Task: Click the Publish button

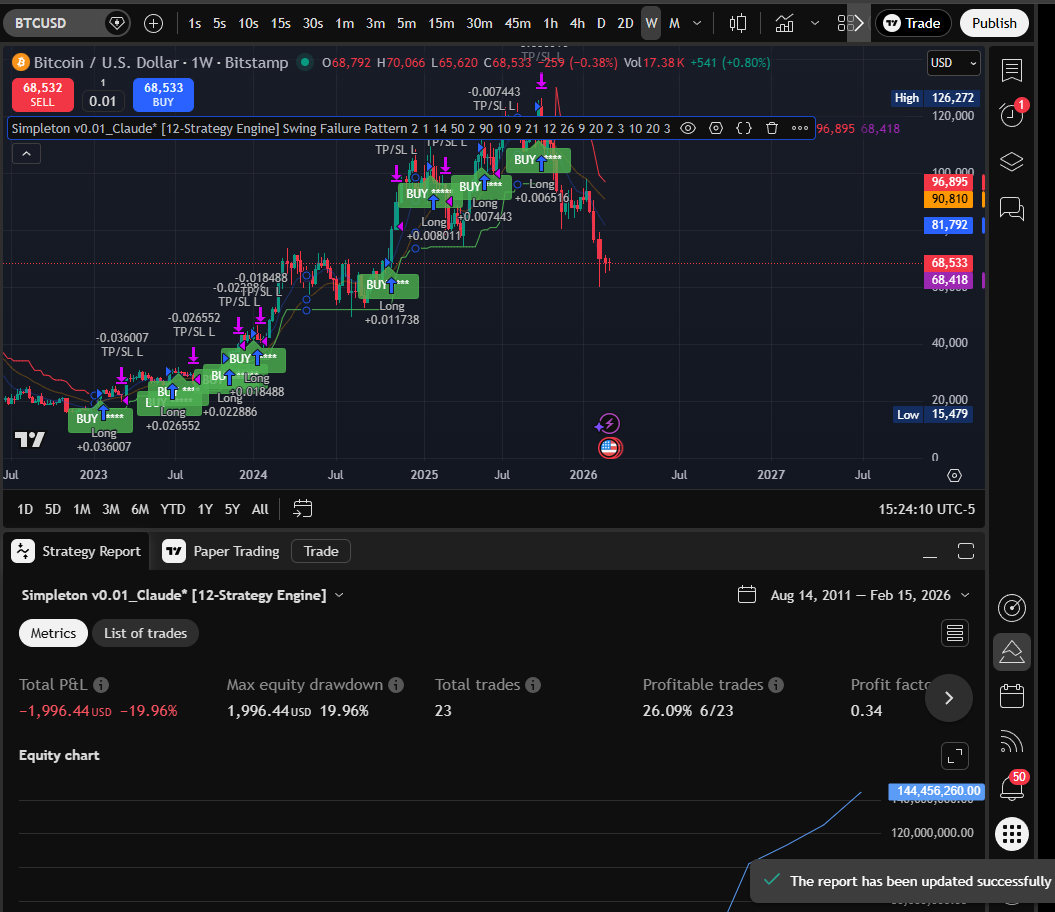Action: (994, 22)
